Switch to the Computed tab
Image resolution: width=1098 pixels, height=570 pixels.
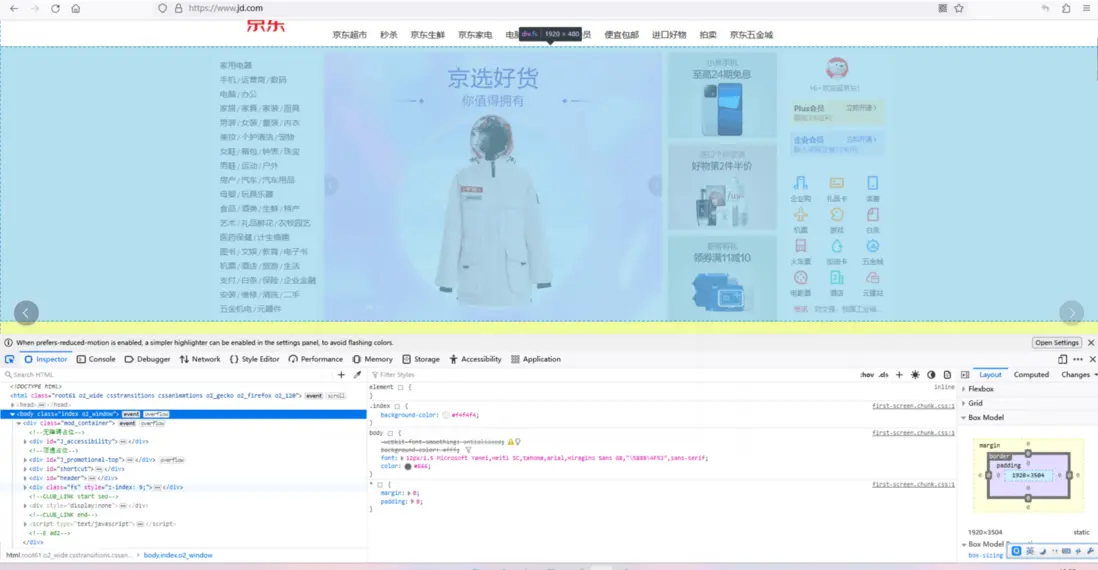[1031, 375]
